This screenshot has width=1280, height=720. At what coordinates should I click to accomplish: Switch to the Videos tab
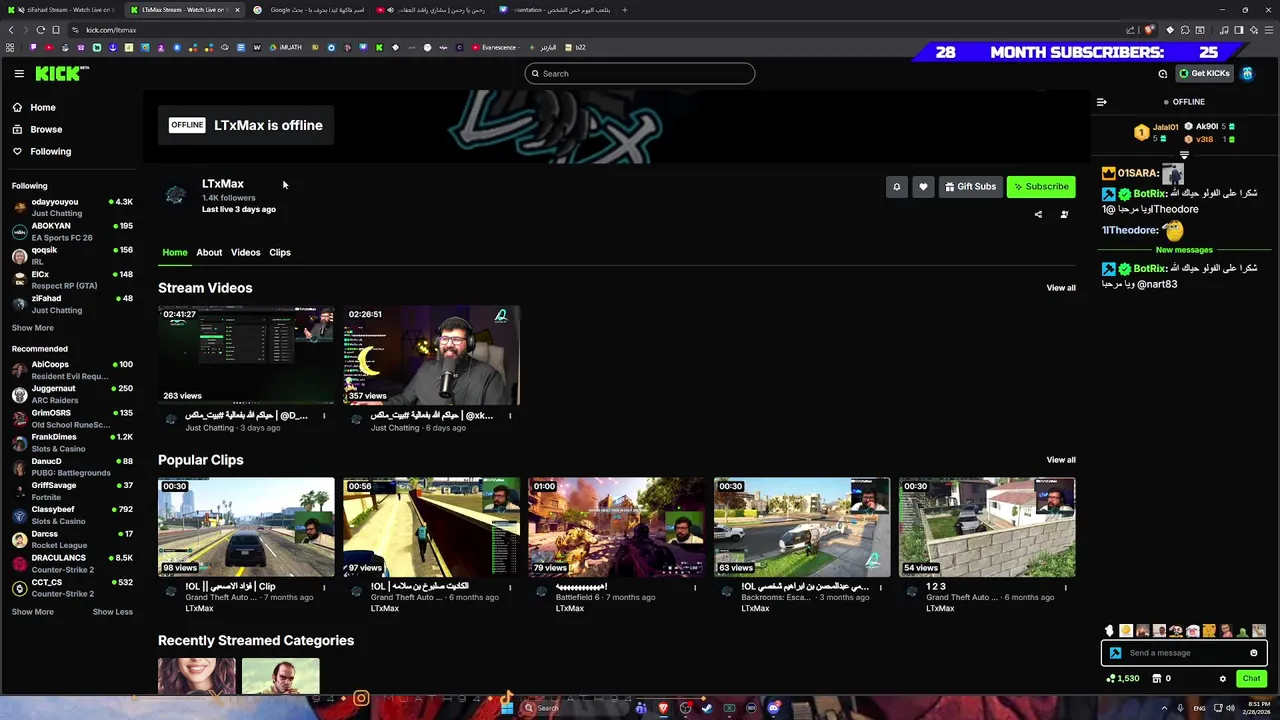tap(245, 252)
